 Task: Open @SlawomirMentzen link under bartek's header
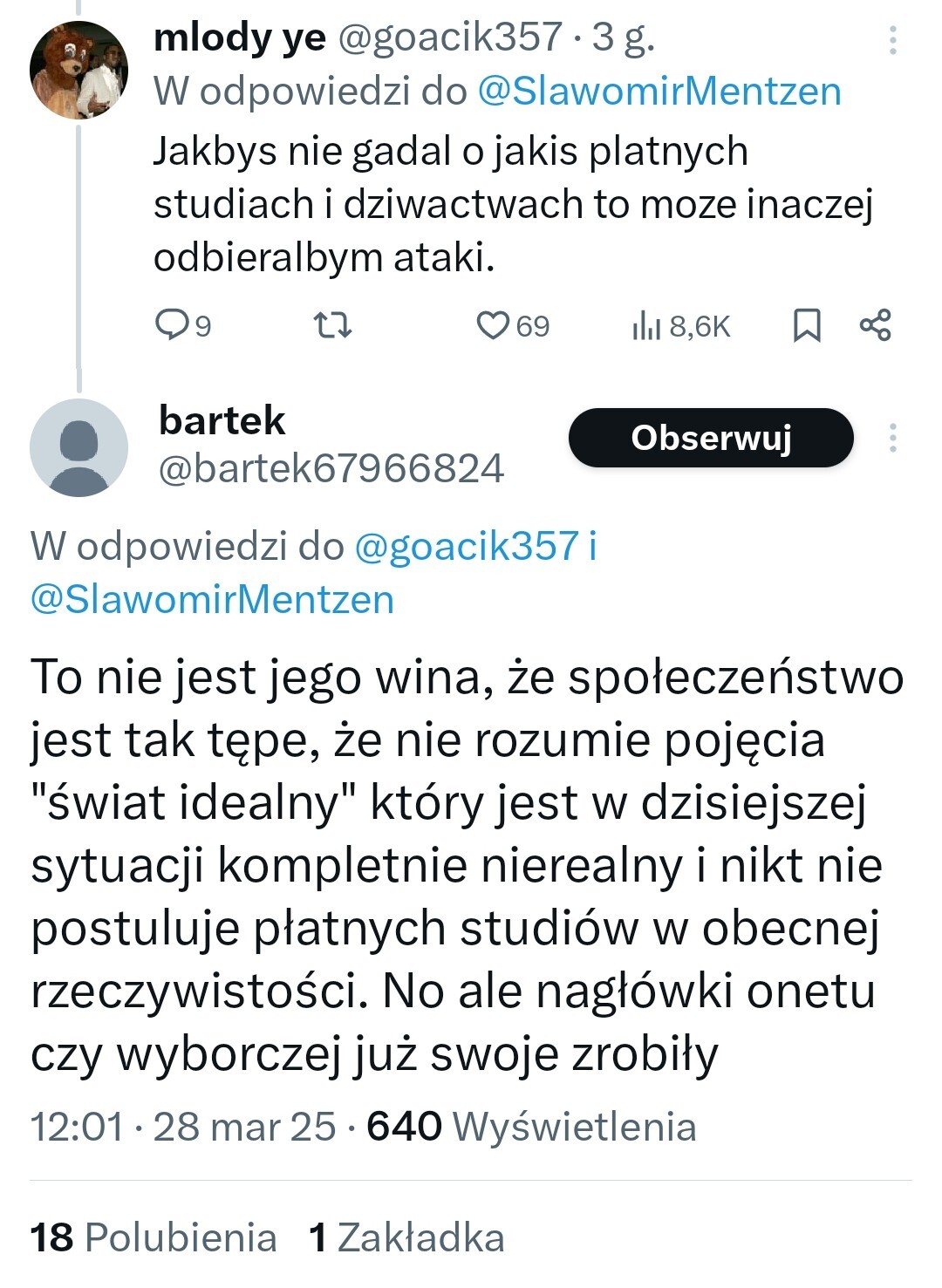tap(212, 600)
